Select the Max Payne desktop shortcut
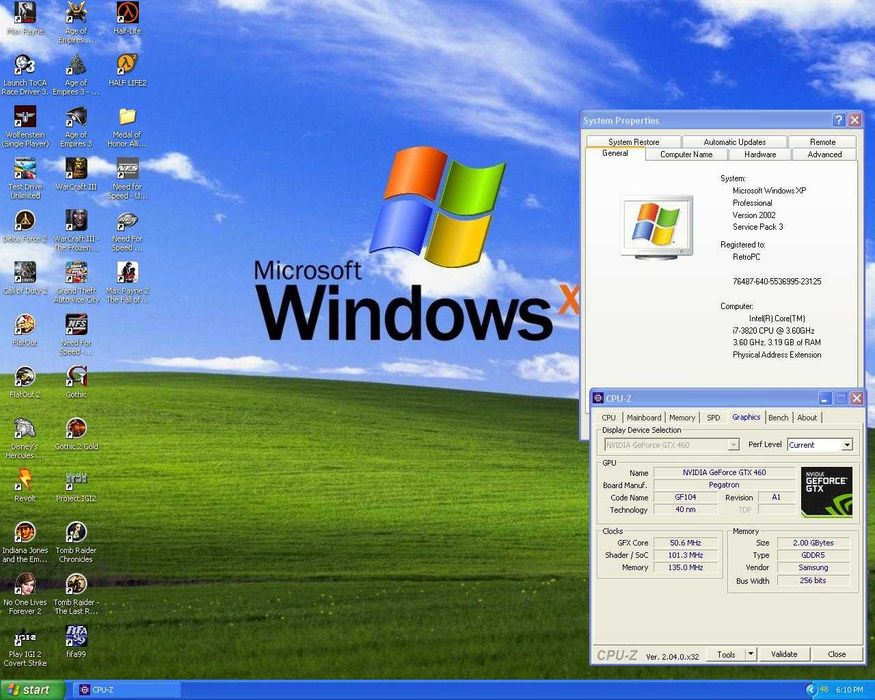The height and width of the screenshot is (700, 875). tap(25, 19)
